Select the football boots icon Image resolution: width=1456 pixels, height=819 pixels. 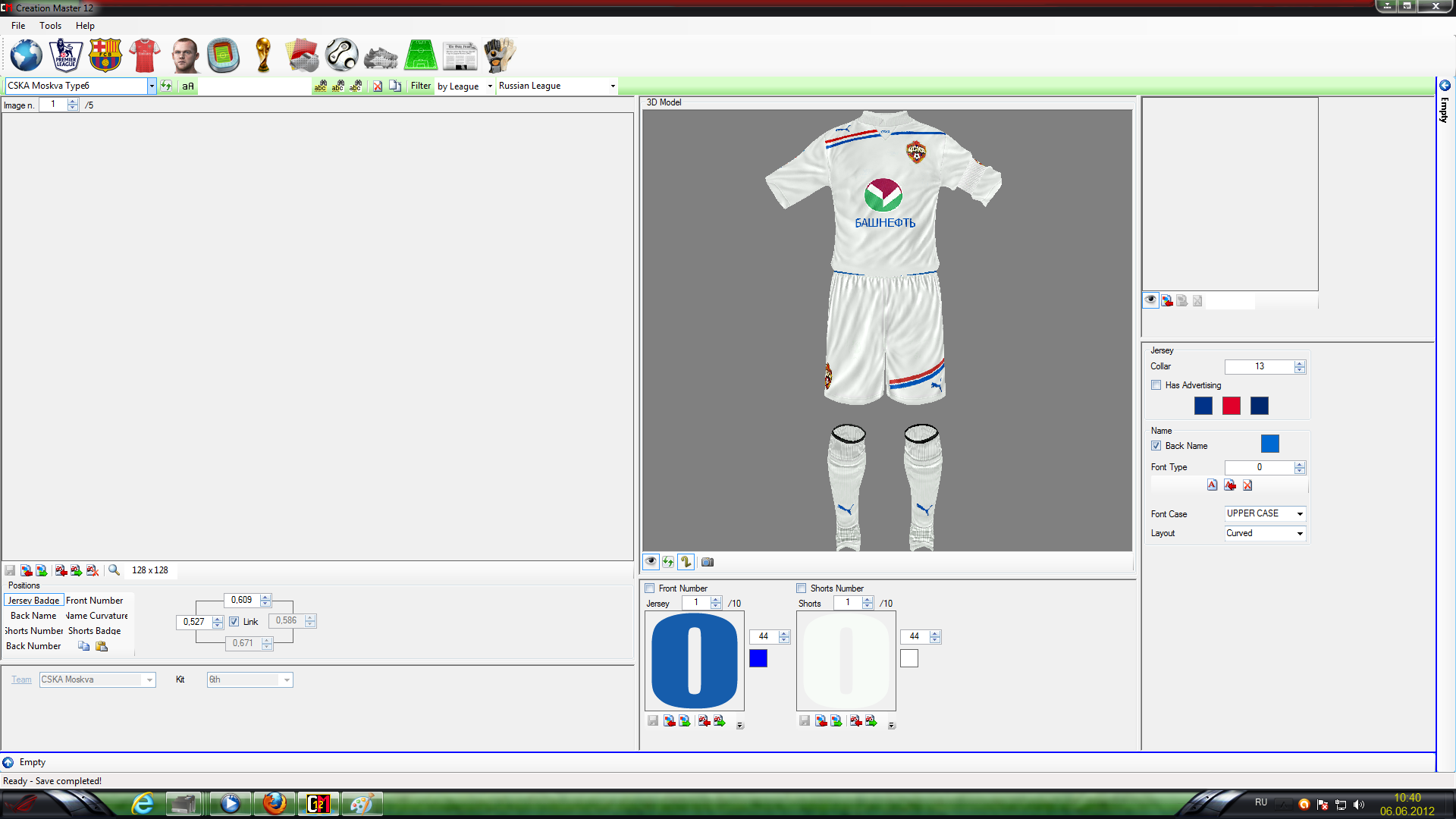381,57
